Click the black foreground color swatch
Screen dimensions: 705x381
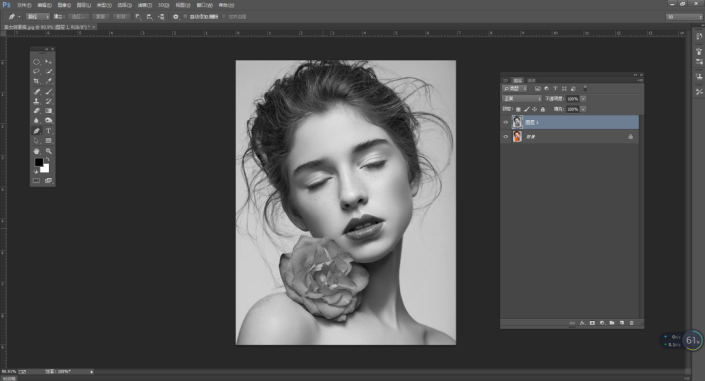coord(39,162)
